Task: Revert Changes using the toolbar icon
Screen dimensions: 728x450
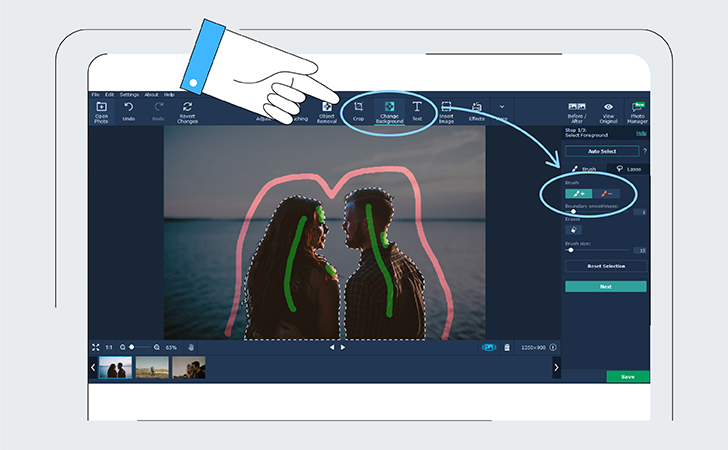Action: [187, 112]
